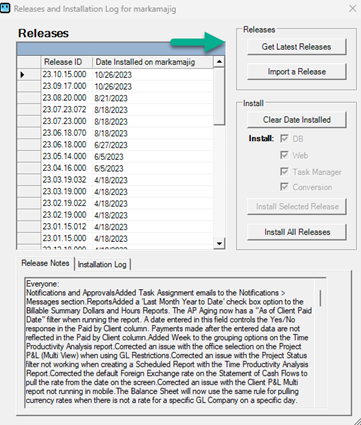Click 10/26/2023 date for release 23.09.17.000
Image resolution: width=361 pixels, height=425 pixels.
[x=153, y=86]
